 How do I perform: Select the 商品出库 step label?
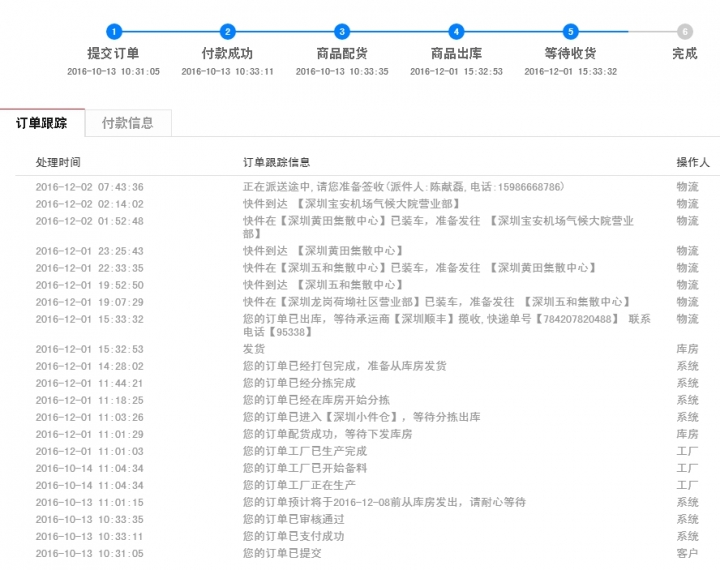(456, 53)
